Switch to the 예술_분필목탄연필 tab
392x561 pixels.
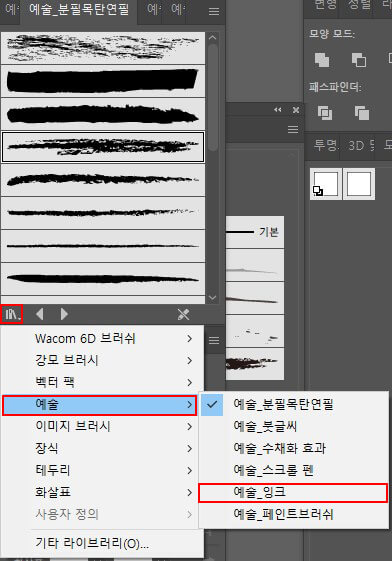tap(79, 10)
